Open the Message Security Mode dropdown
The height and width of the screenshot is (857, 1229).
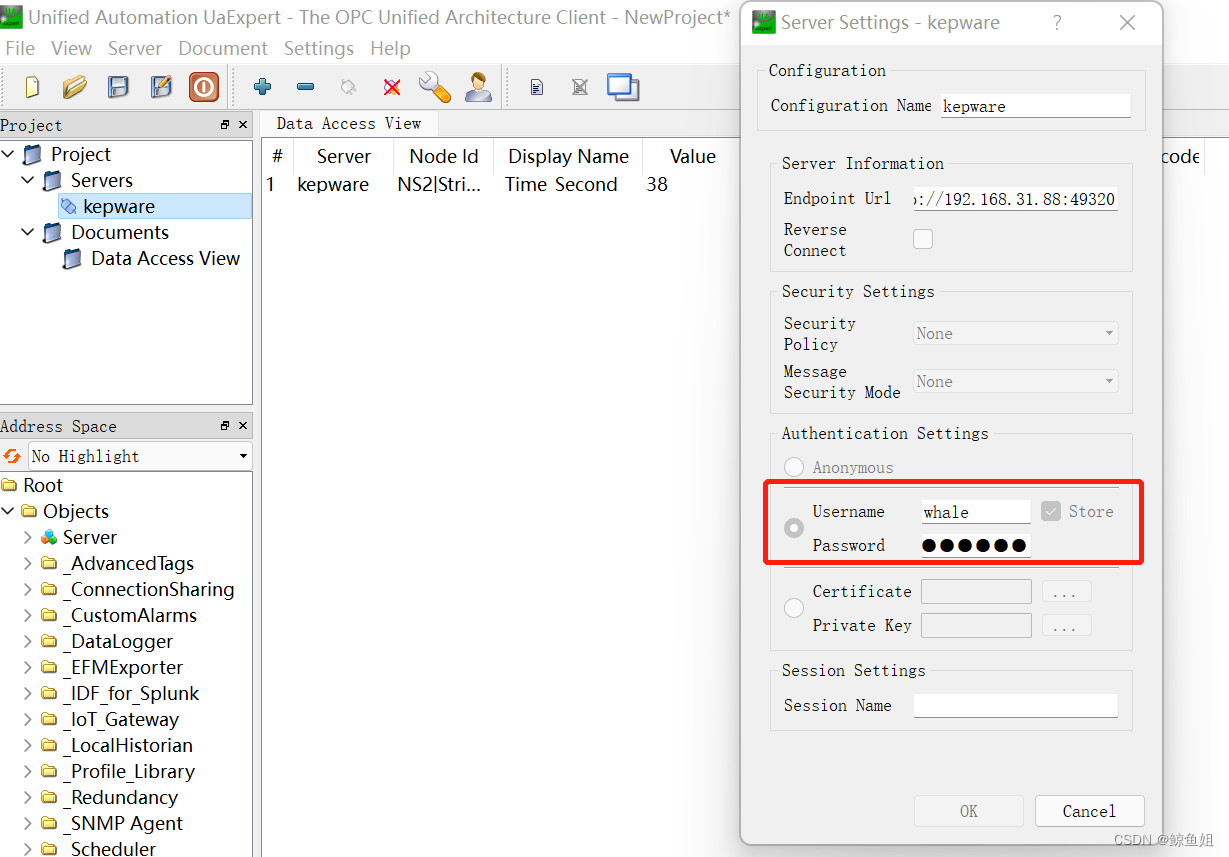[x=1016, y=382]
